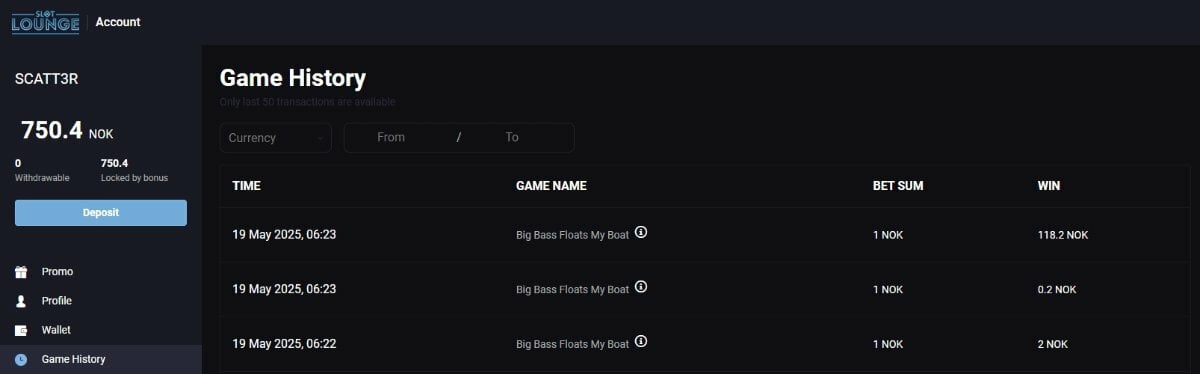Click the Game History clock icon
Viewport: 1200px width, 374px height.
click(21, 359)
